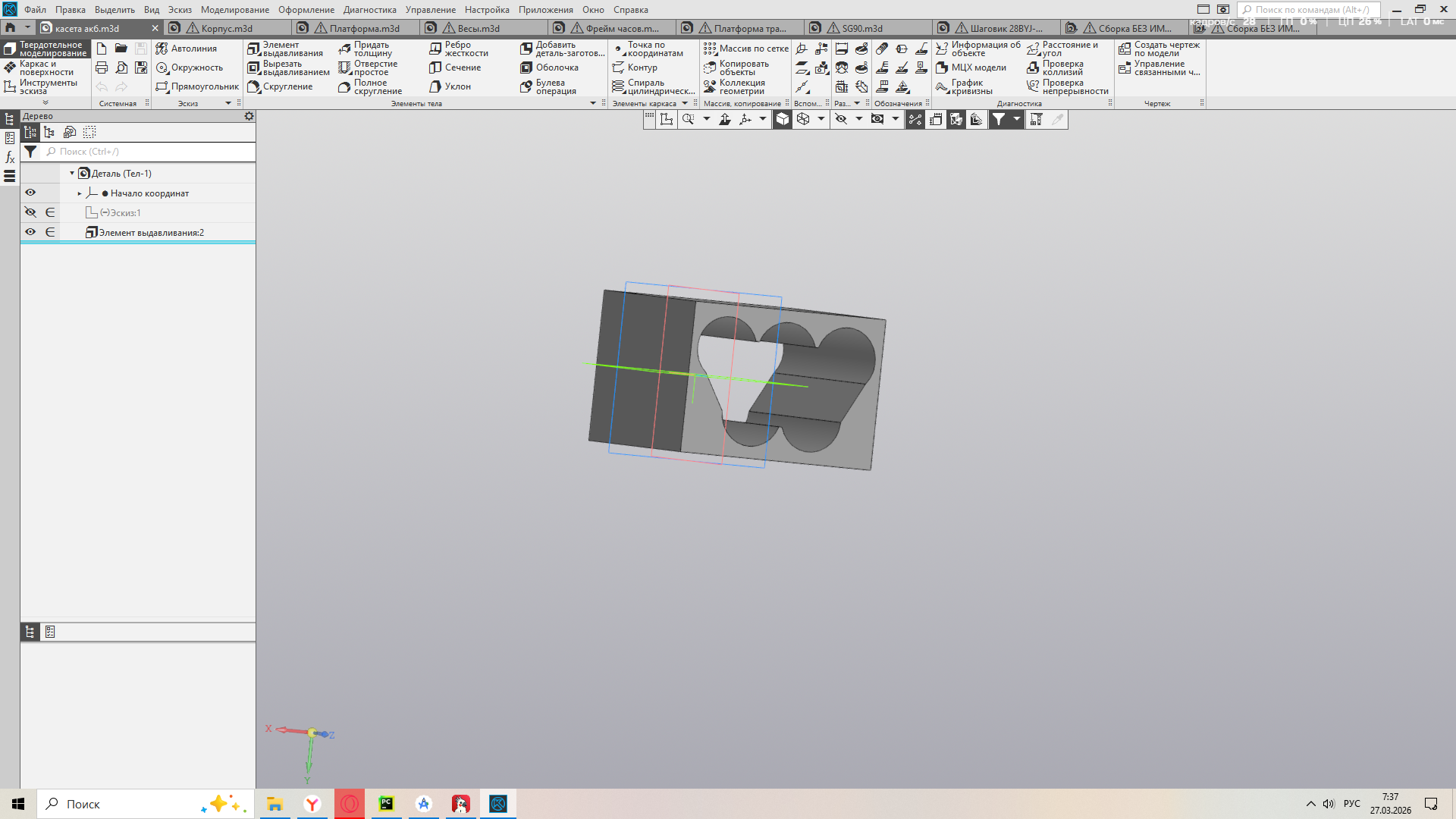Toggle visibility eye of Начало координат
Image resolution: width=1456 pixels, height=819 pixels.
pos(30,193)
